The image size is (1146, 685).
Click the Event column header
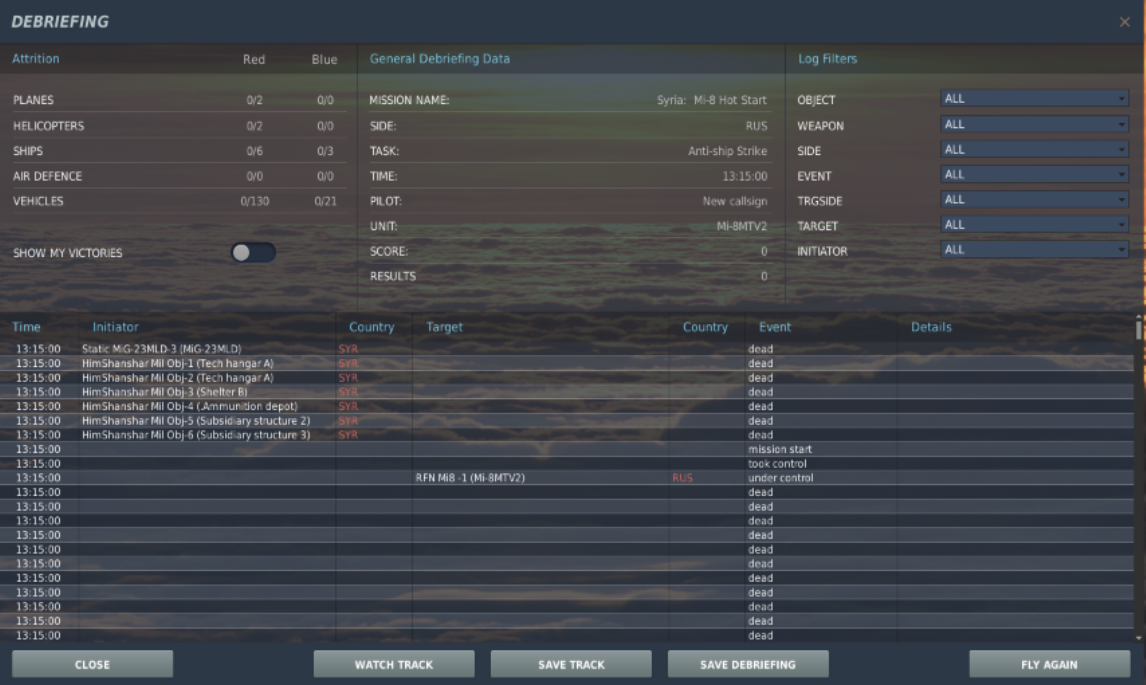(775, 327)
